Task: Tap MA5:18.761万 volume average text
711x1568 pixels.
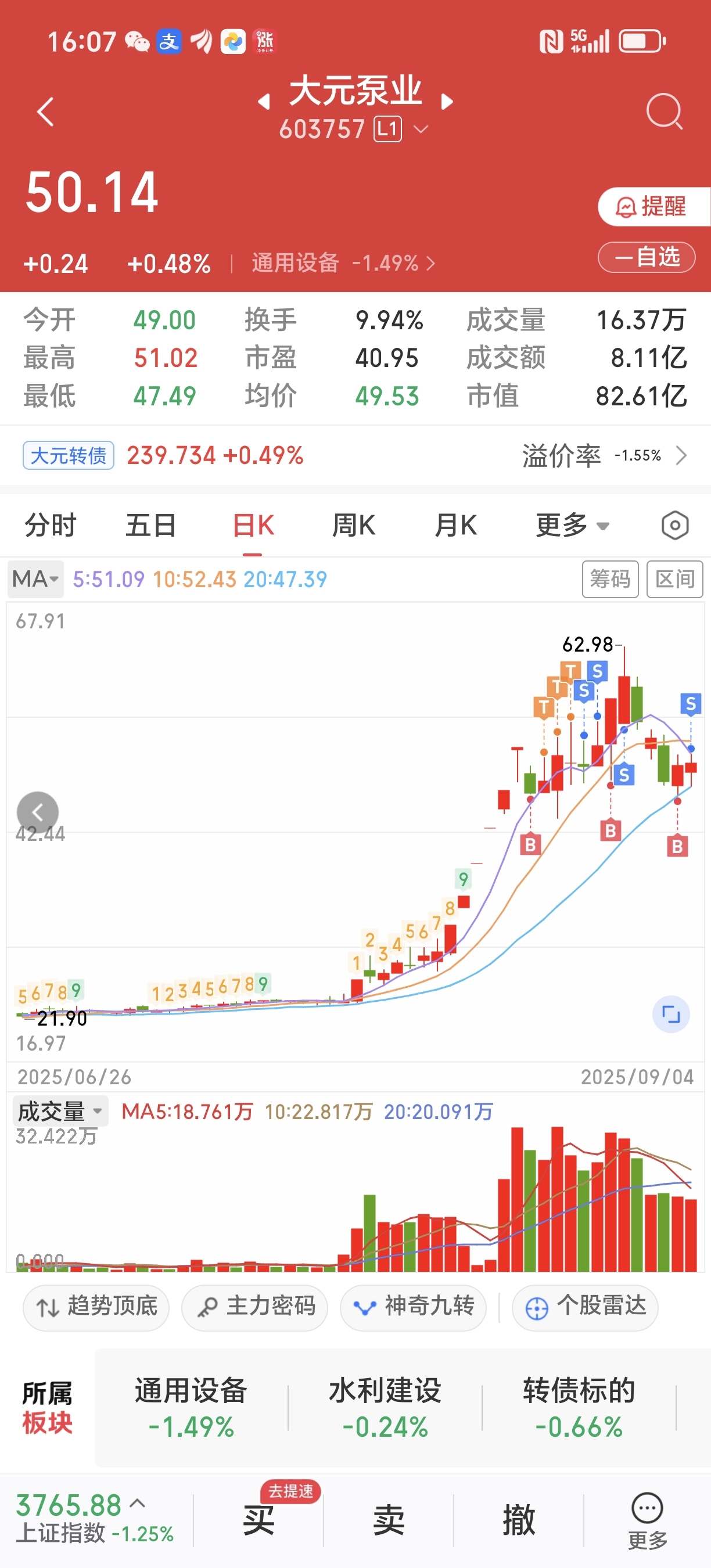Action: pyautogui.click(x=188, y=1112)
